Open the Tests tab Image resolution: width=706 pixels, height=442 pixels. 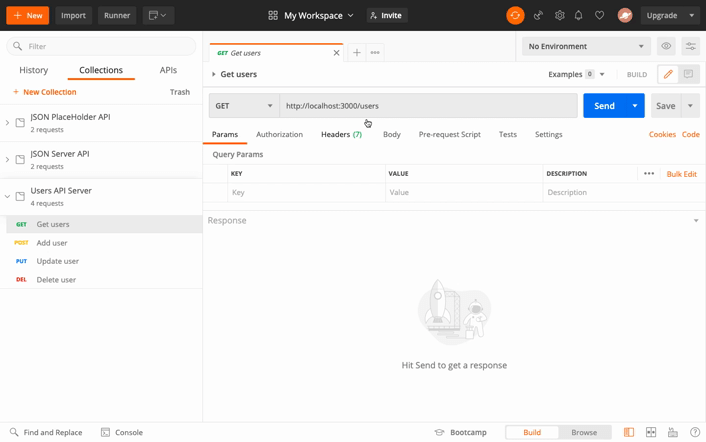507,134
